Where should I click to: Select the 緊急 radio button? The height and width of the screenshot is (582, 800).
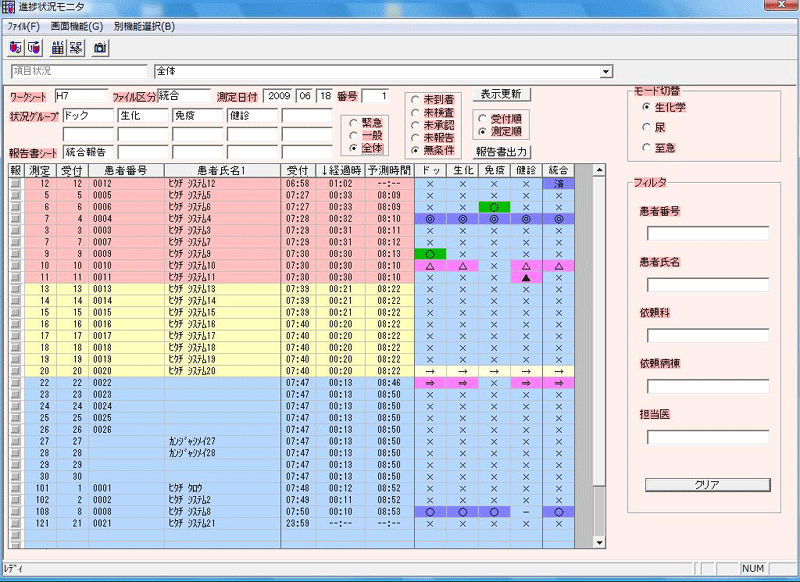354,122
